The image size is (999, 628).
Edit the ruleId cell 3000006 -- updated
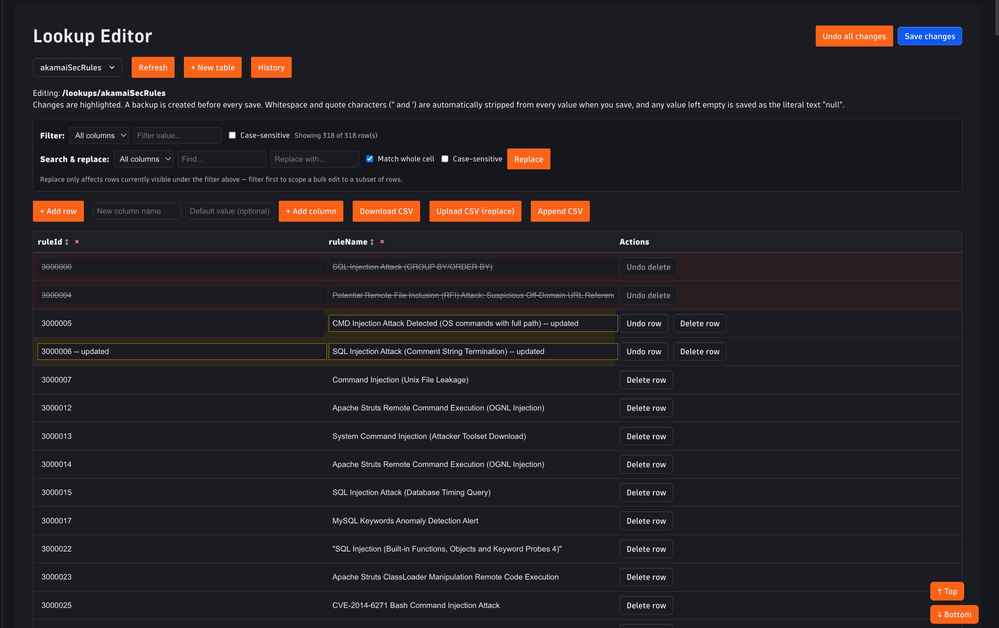(x=182, y=352)
